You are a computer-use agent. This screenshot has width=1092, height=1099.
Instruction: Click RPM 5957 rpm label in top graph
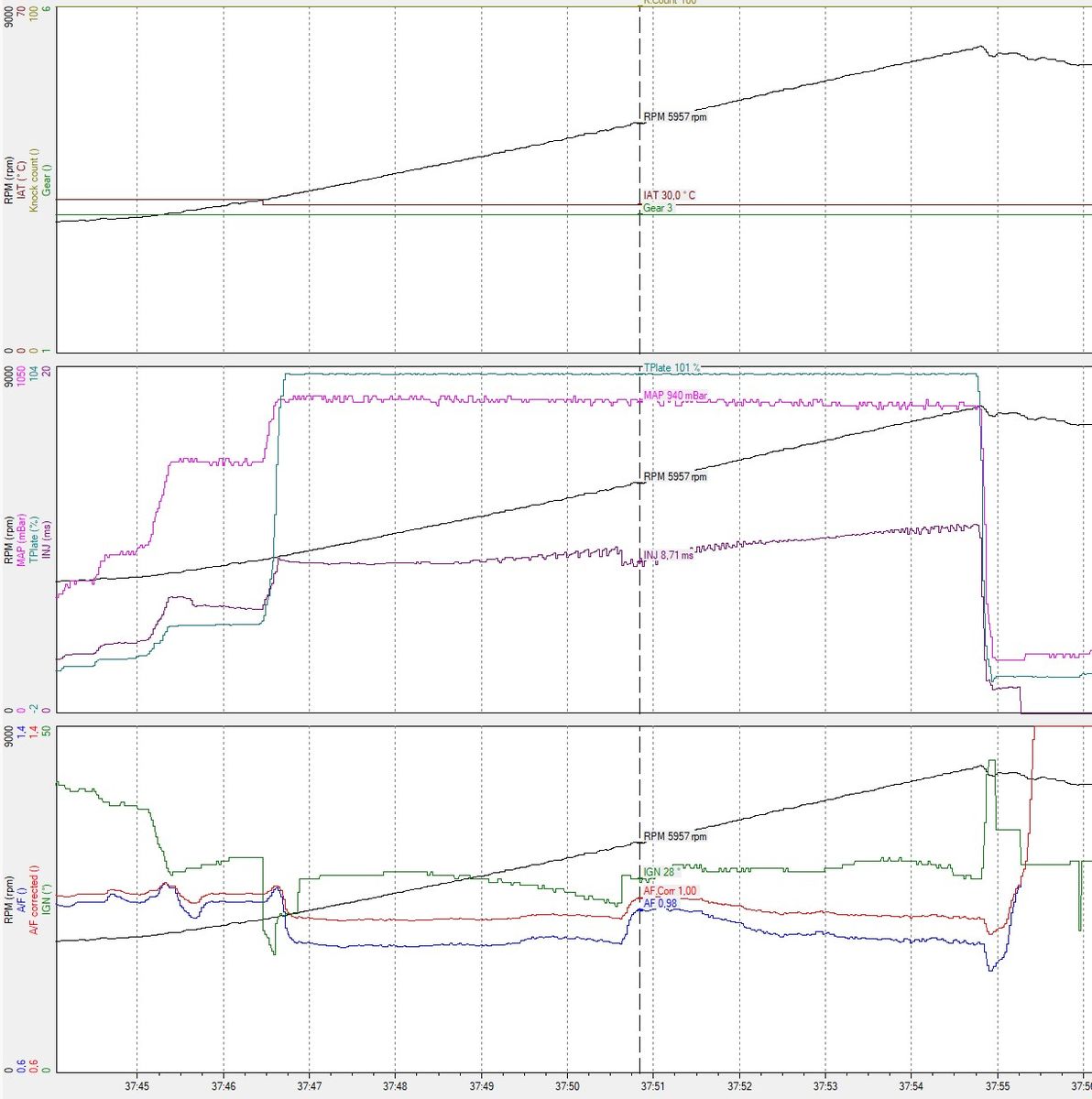coord(674,117)
